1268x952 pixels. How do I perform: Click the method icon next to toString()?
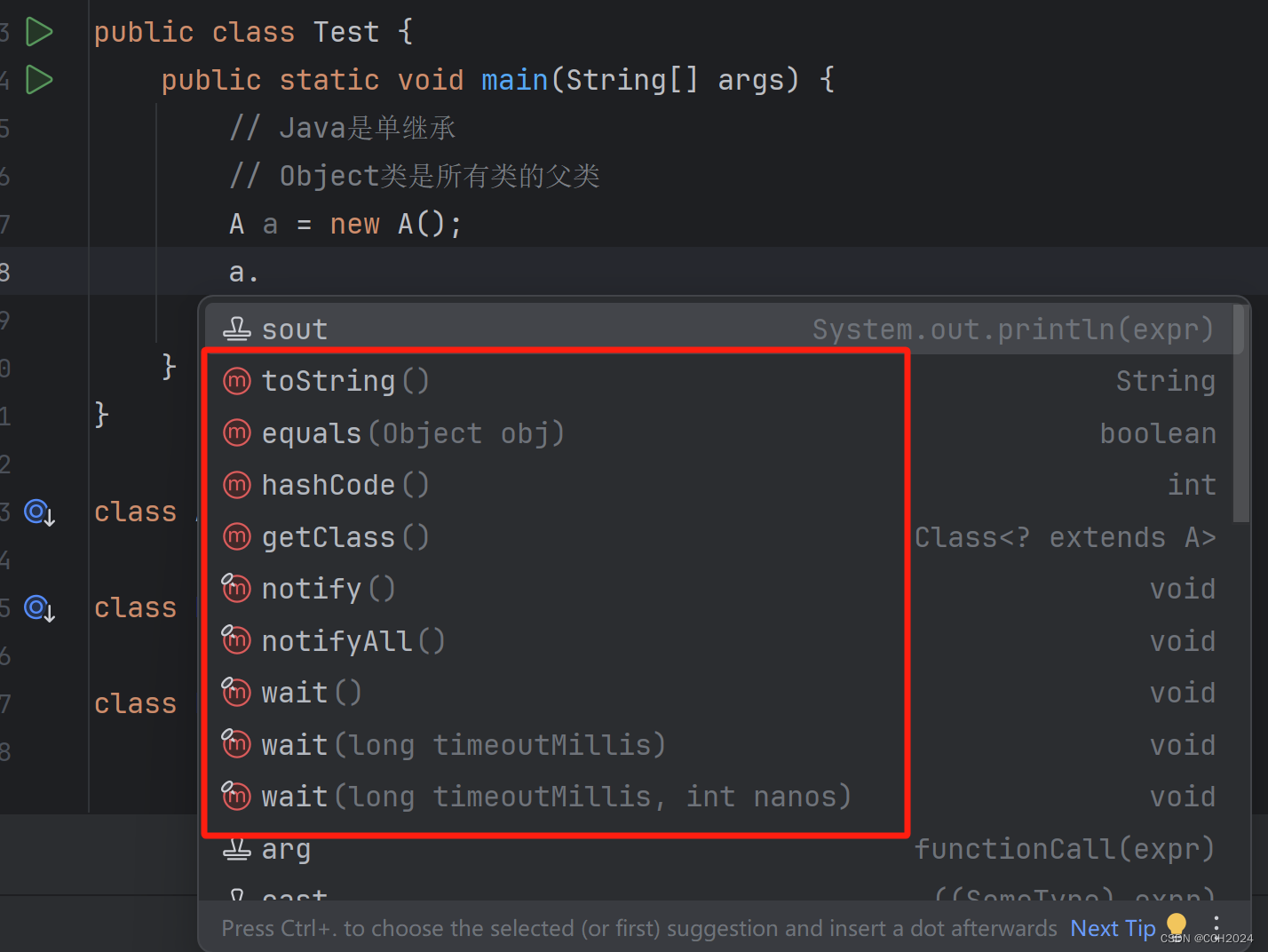pos(236,380)
